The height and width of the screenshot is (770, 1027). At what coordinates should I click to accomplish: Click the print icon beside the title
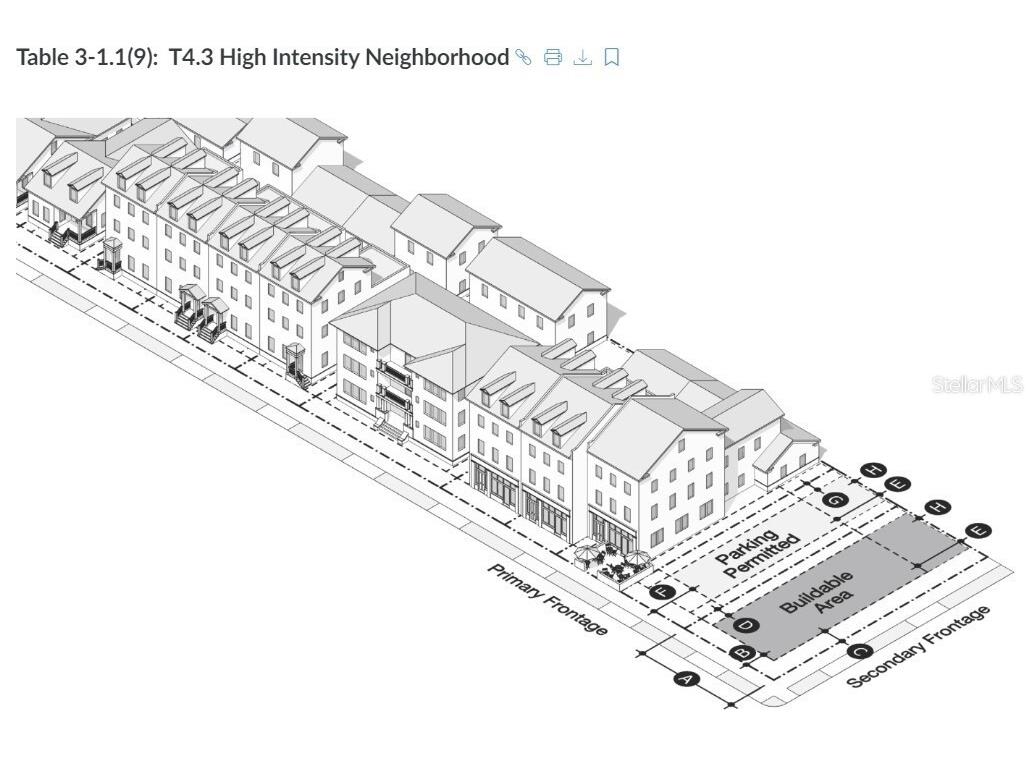point(551,59)
